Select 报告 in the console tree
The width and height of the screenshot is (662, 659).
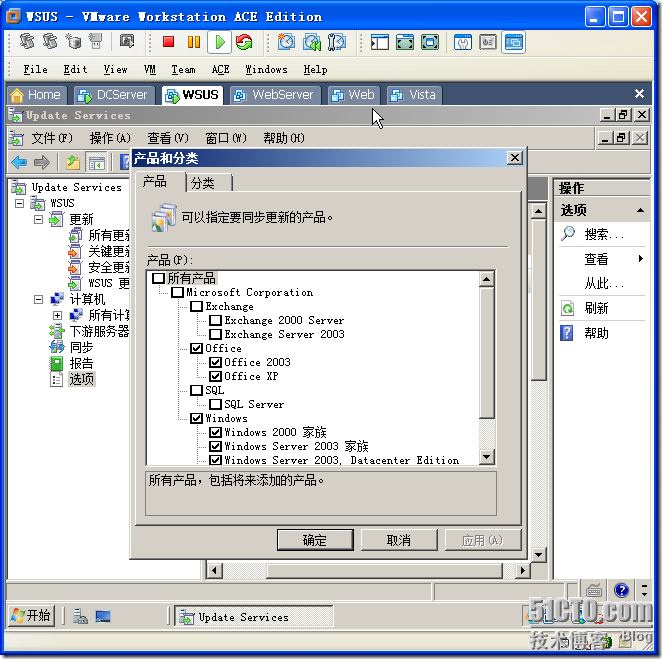[81, 363]
